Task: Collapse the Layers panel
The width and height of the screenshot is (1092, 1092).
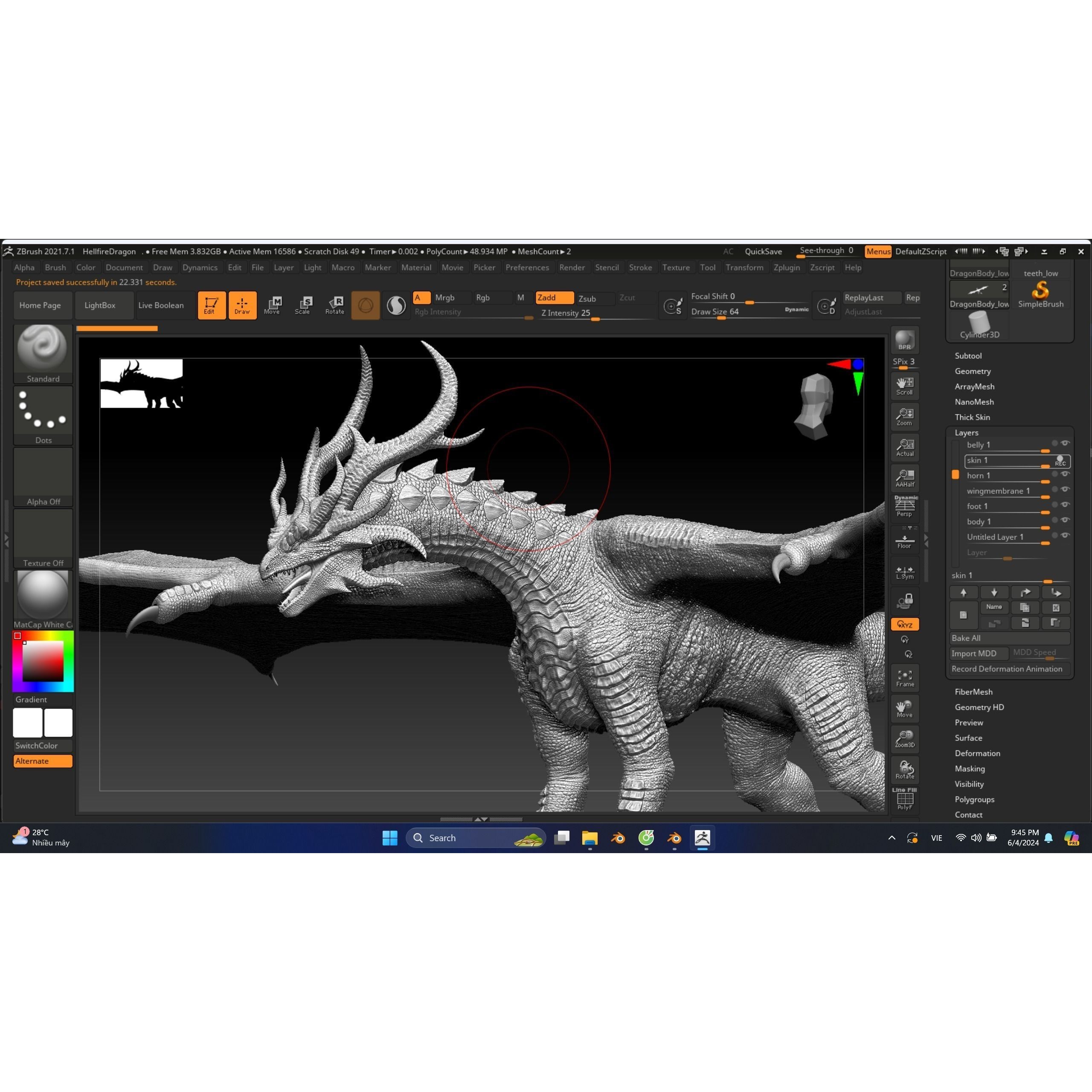Action: click(967, 433)
